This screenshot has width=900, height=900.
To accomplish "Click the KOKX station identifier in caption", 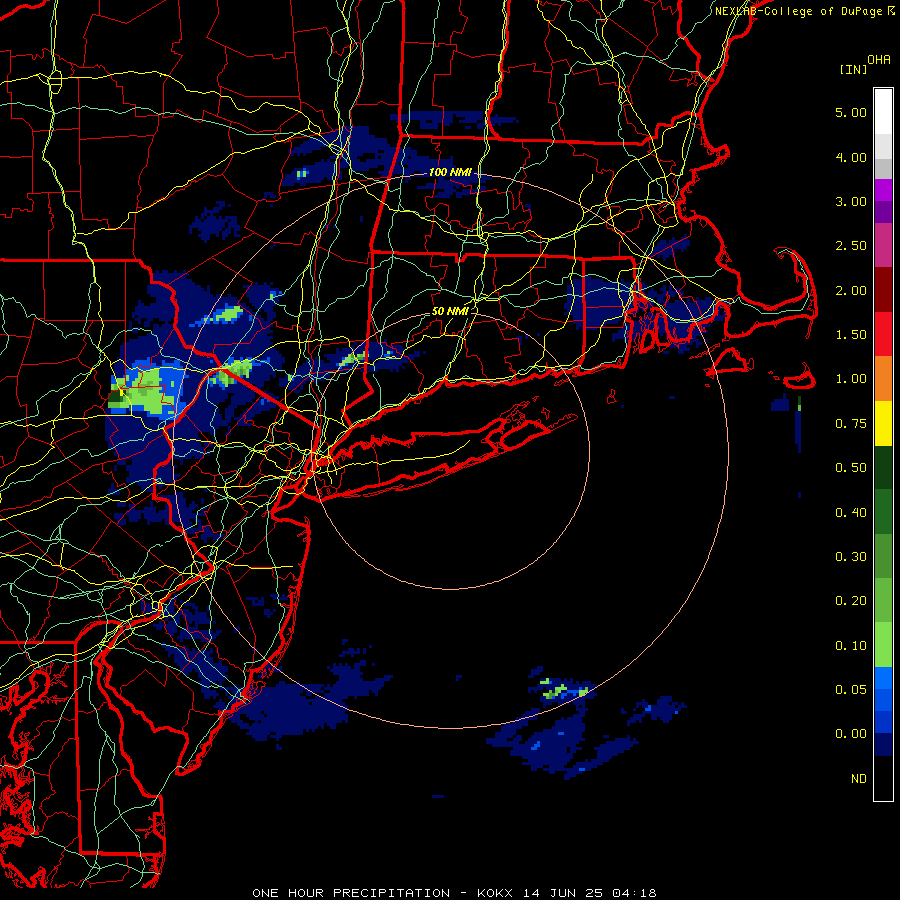I will tap(495, 893).
